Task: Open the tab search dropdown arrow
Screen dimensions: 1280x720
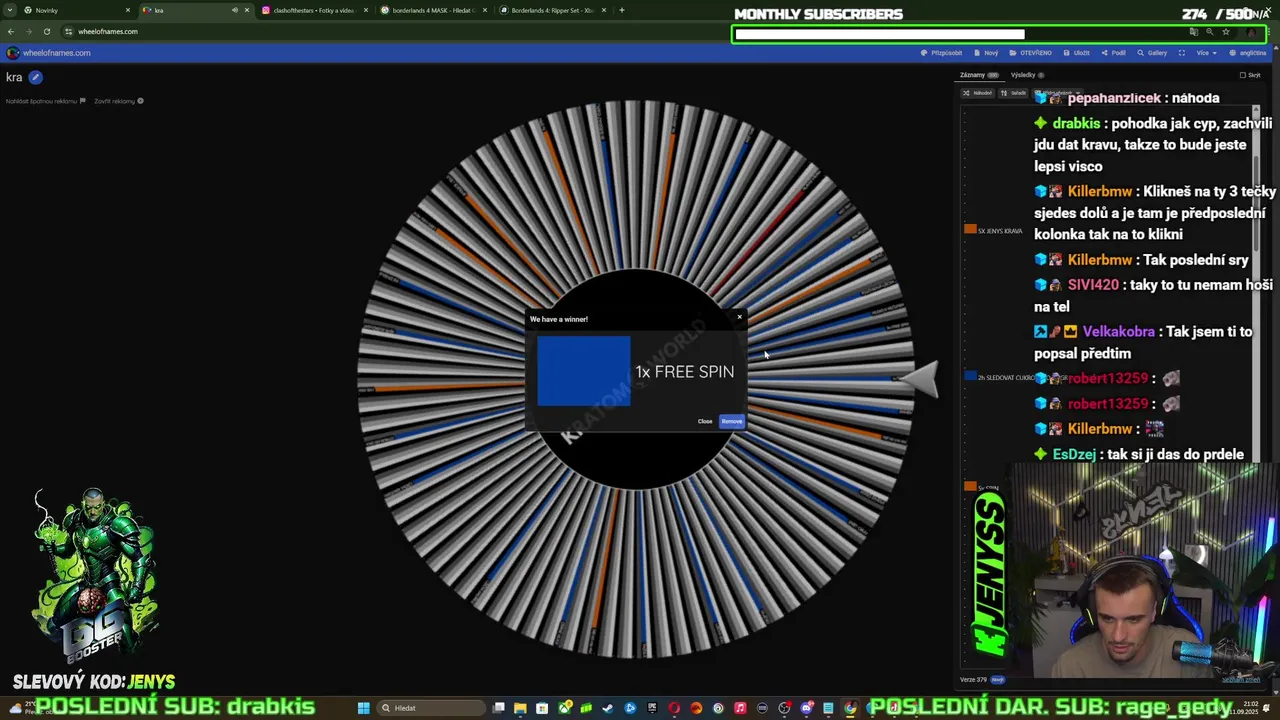Action: pyautogui.click(x=10, y=10)
